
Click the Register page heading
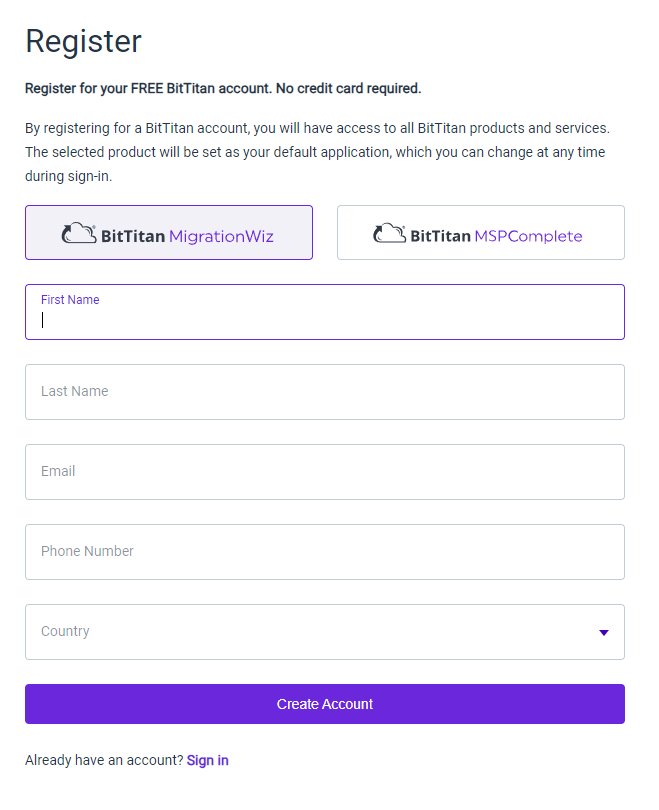[x=83, y=42]
